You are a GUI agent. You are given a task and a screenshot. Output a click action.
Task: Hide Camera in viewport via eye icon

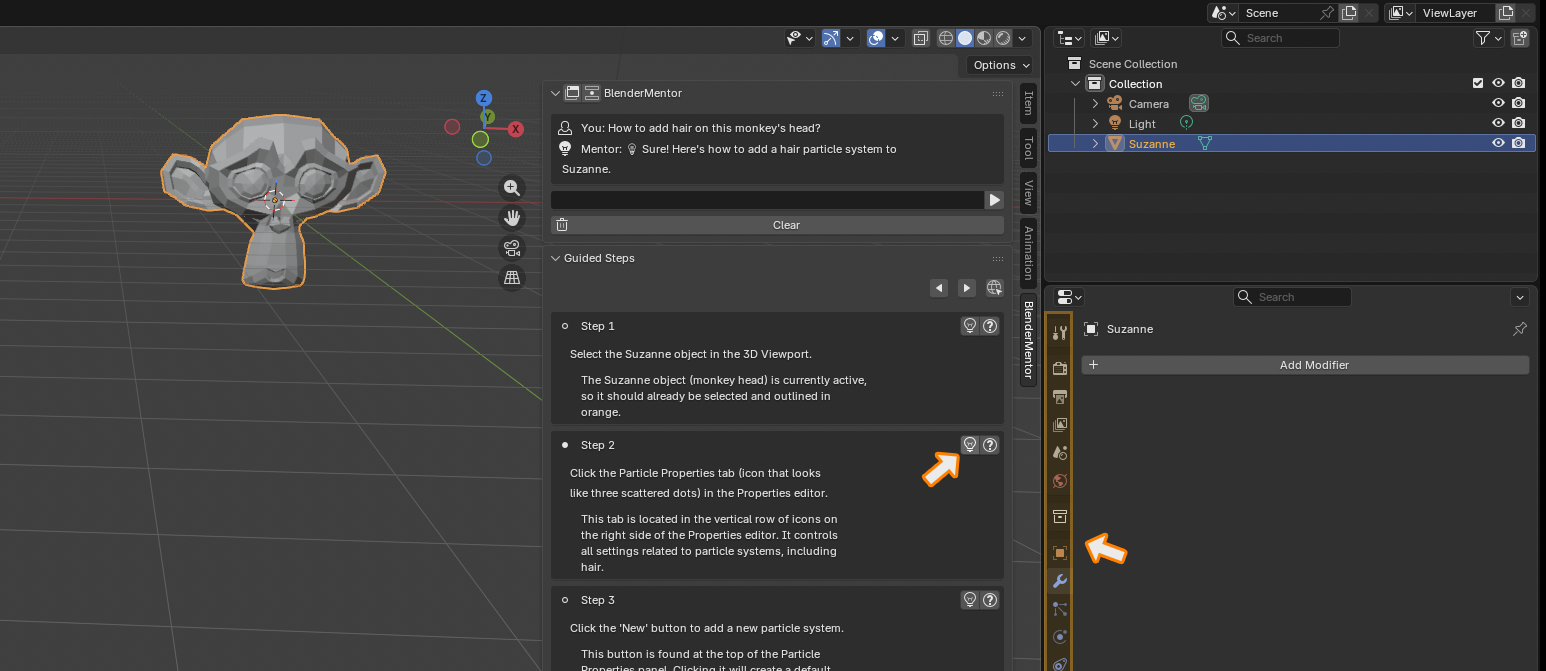pos(1498,104)
